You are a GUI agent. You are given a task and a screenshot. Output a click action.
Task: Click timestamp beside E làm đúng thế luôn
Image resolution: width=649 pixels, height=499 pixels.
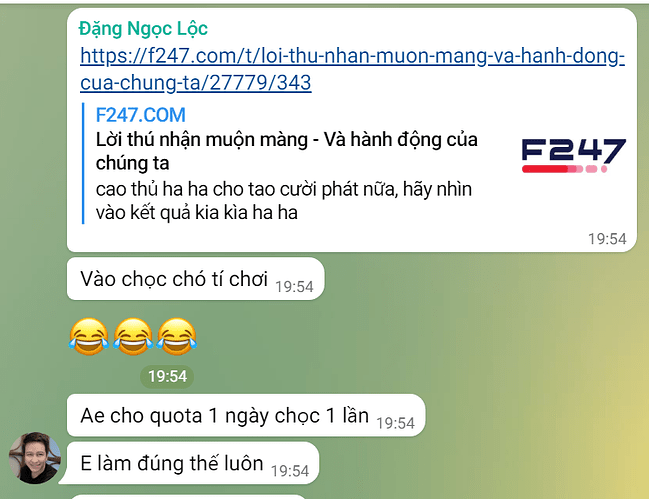pyautogui.click(x=290, y=471)
